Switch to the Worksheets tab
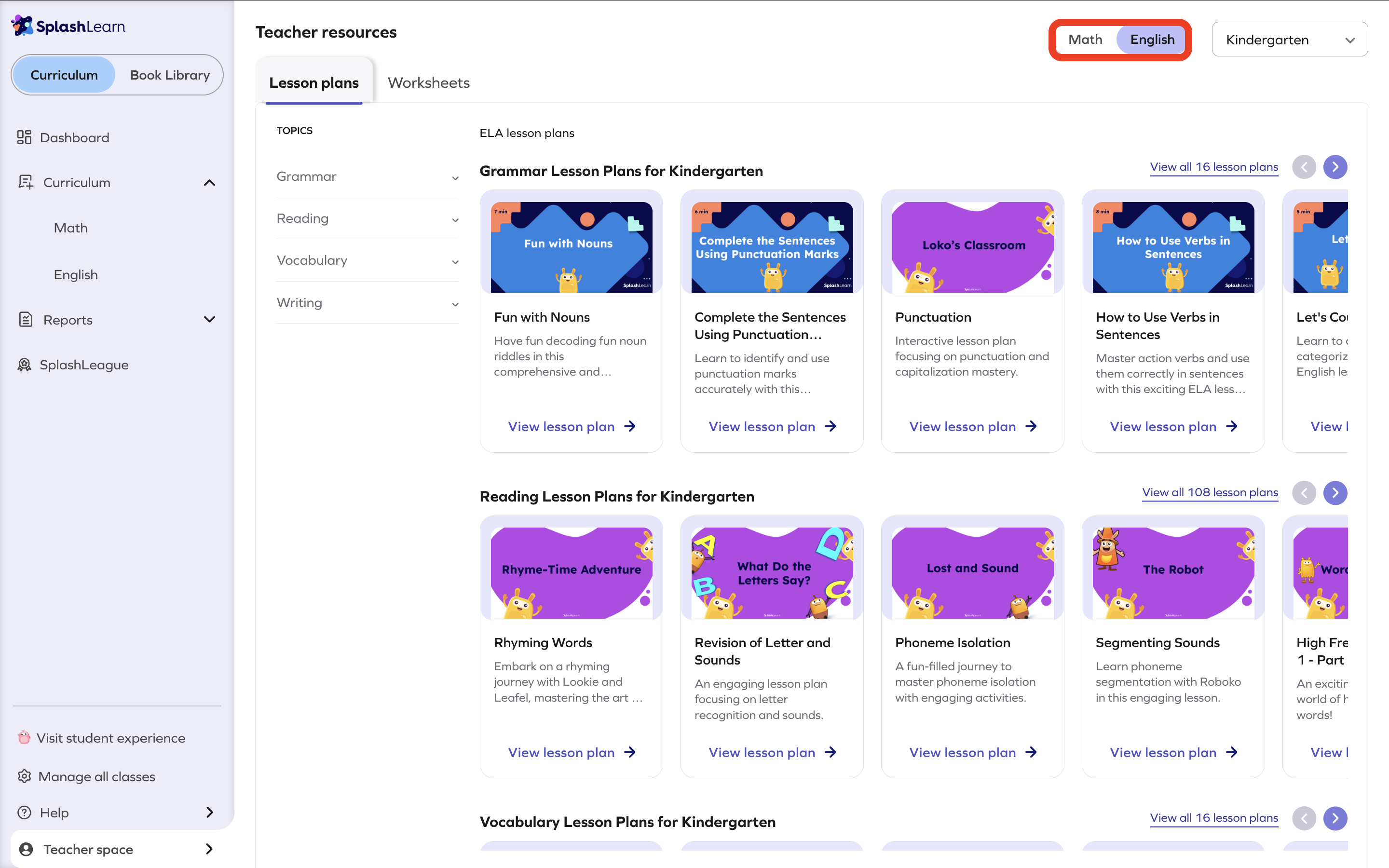The height and width of the screenshot is (868, 1389). 429,82
